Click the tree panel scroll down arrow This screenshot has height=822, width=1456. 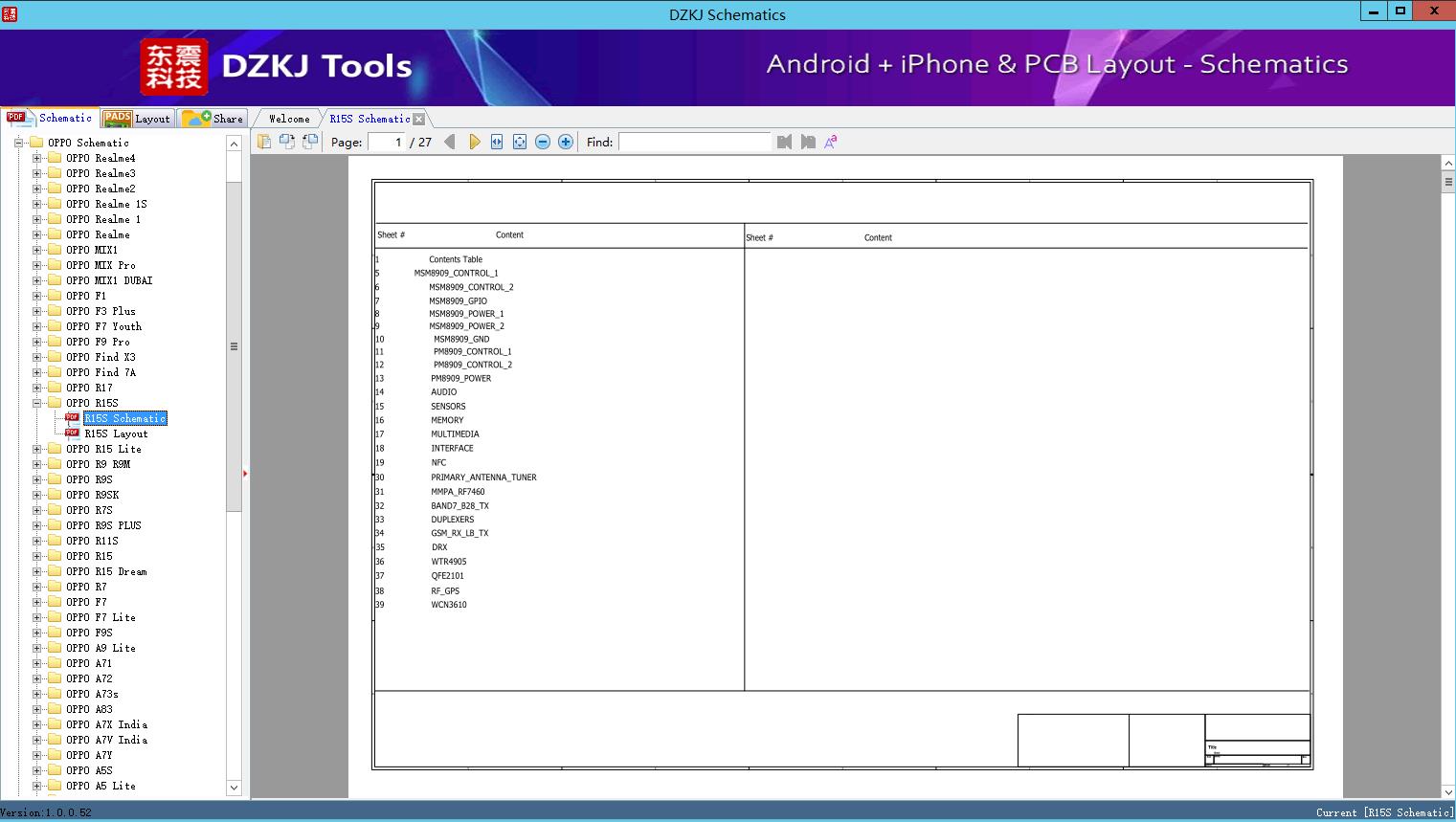point(234,788)
